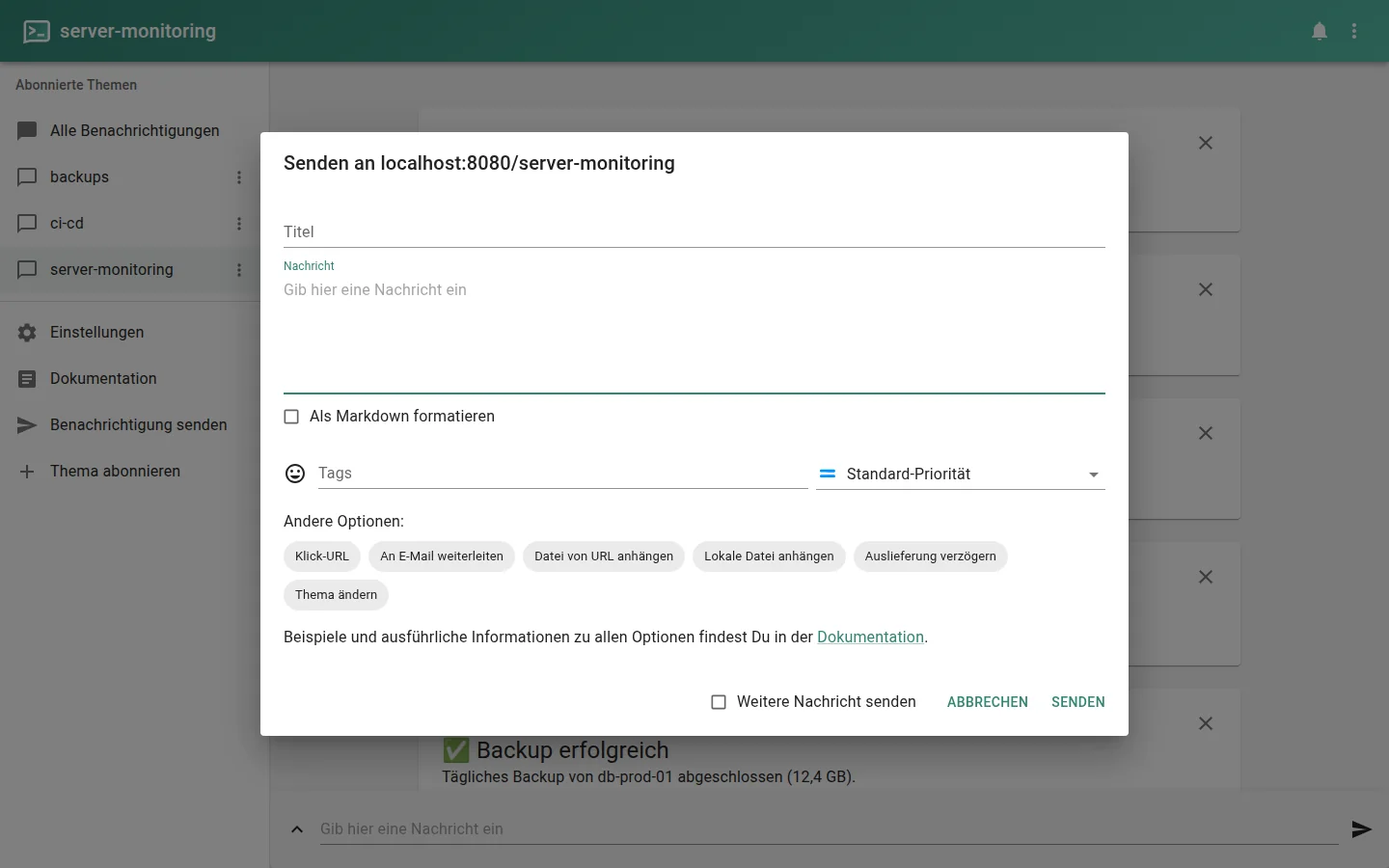Click the emoji picker smiley icon
Image resolution: width=1389 pixels, height=868 pixels.
(x=295, y=474)
